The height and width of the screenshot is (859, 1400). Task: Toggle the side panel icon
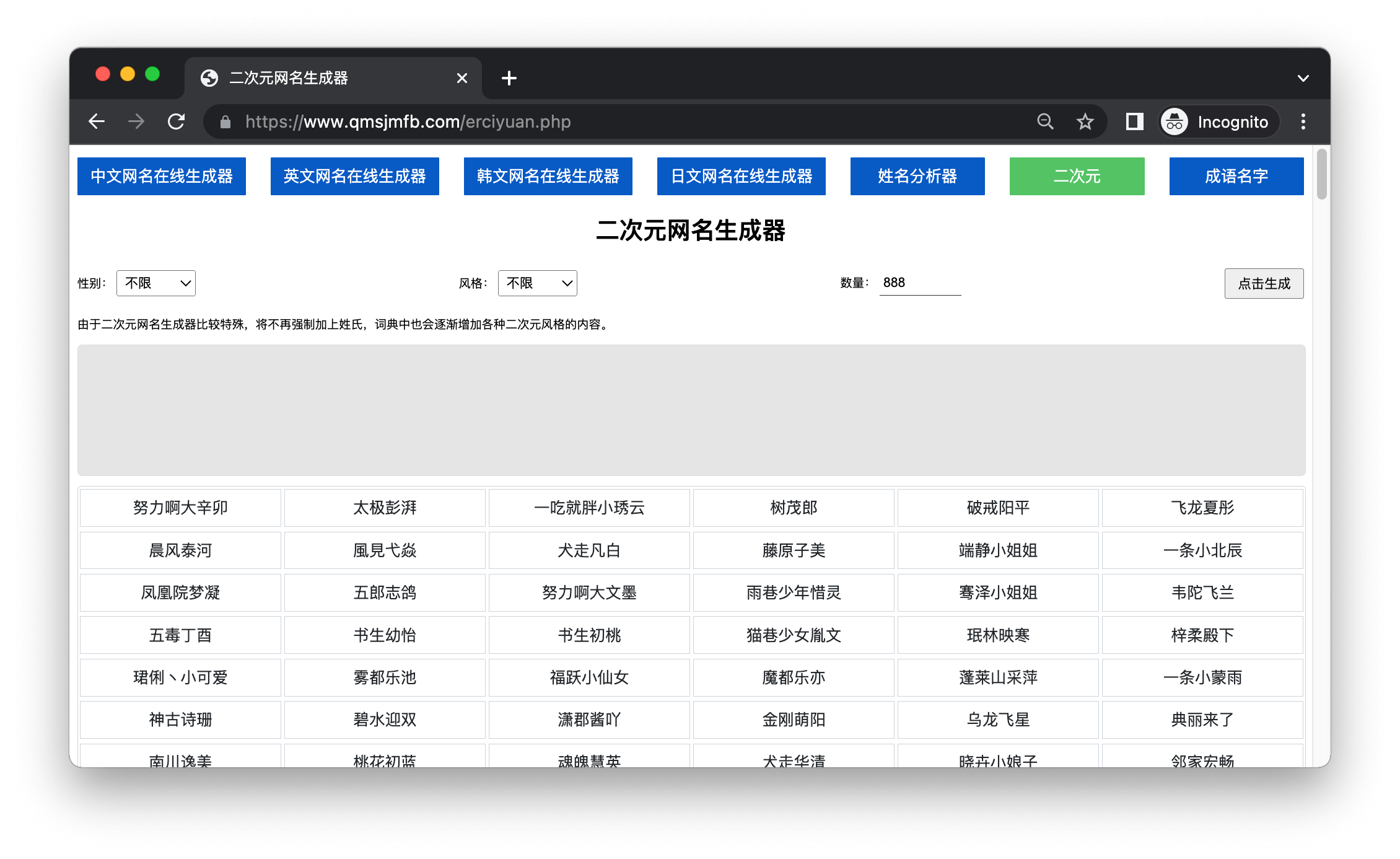point(1134,121)
